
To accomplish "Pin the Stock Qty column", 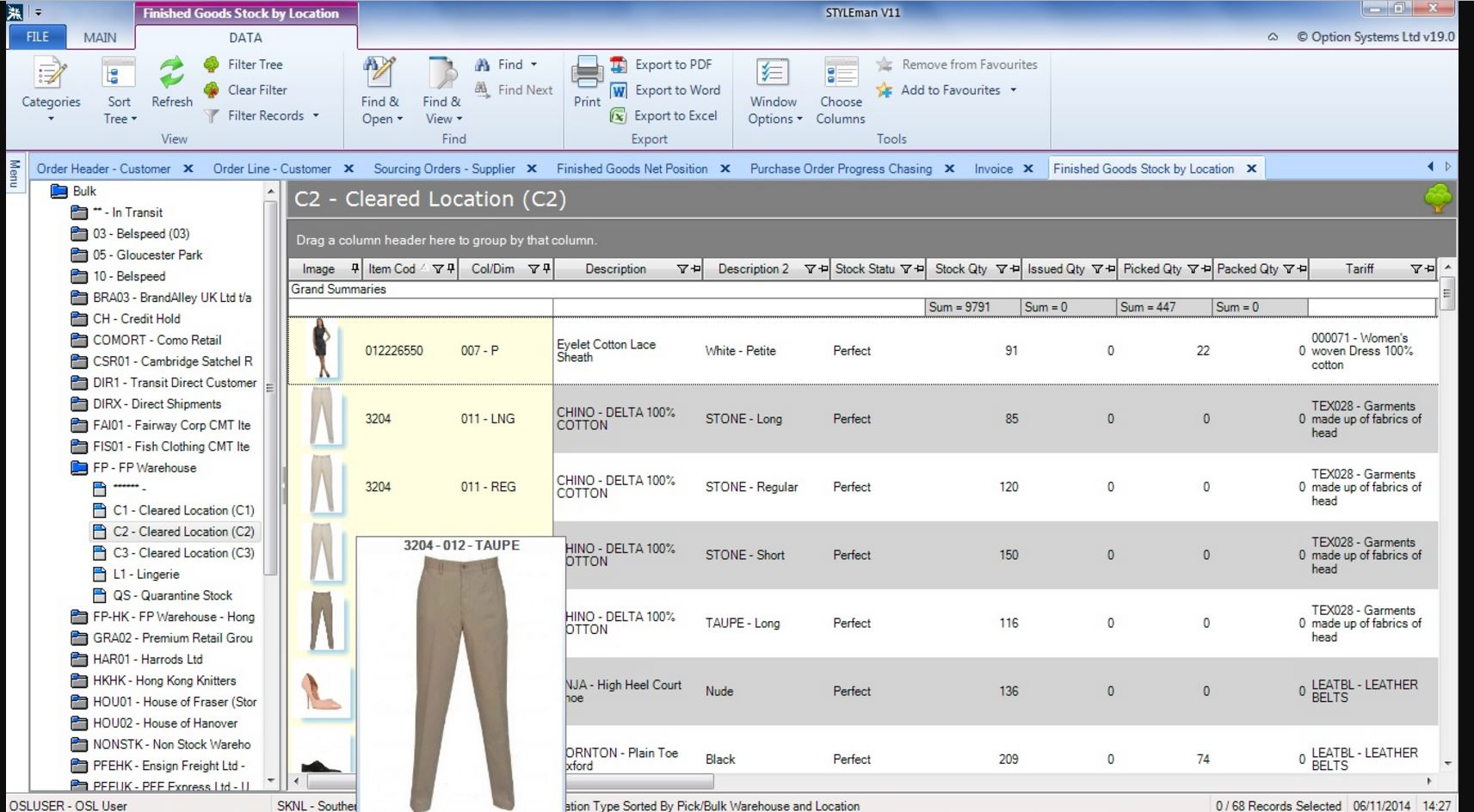I will [x=1015, y=269].
